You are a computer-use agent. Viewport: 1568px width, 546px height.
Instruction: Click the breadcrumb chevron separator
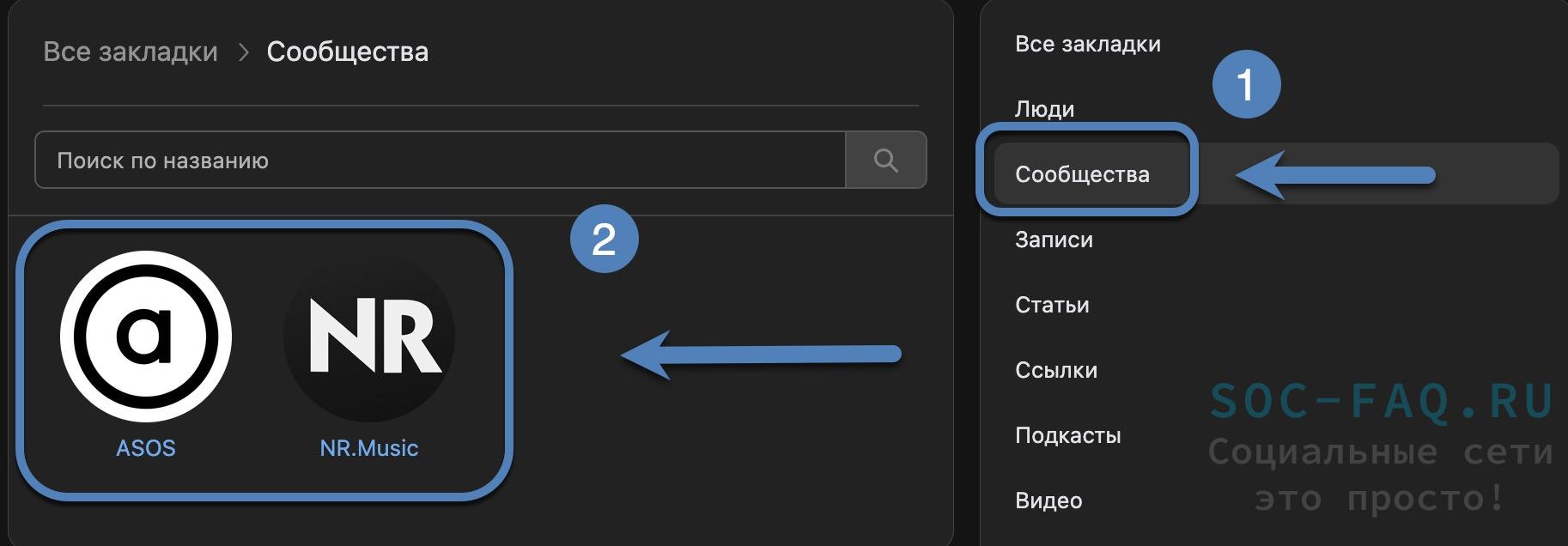pos(243,52)
